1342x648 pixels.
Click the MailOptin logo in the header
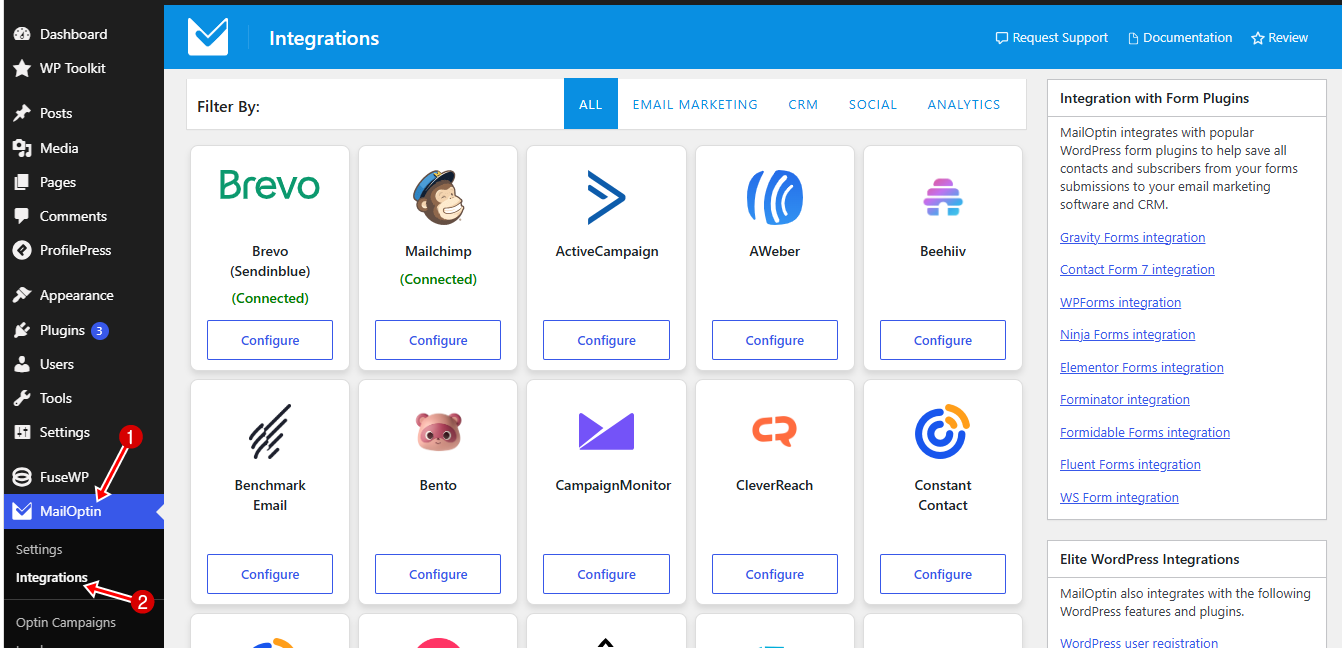point(208,37)
